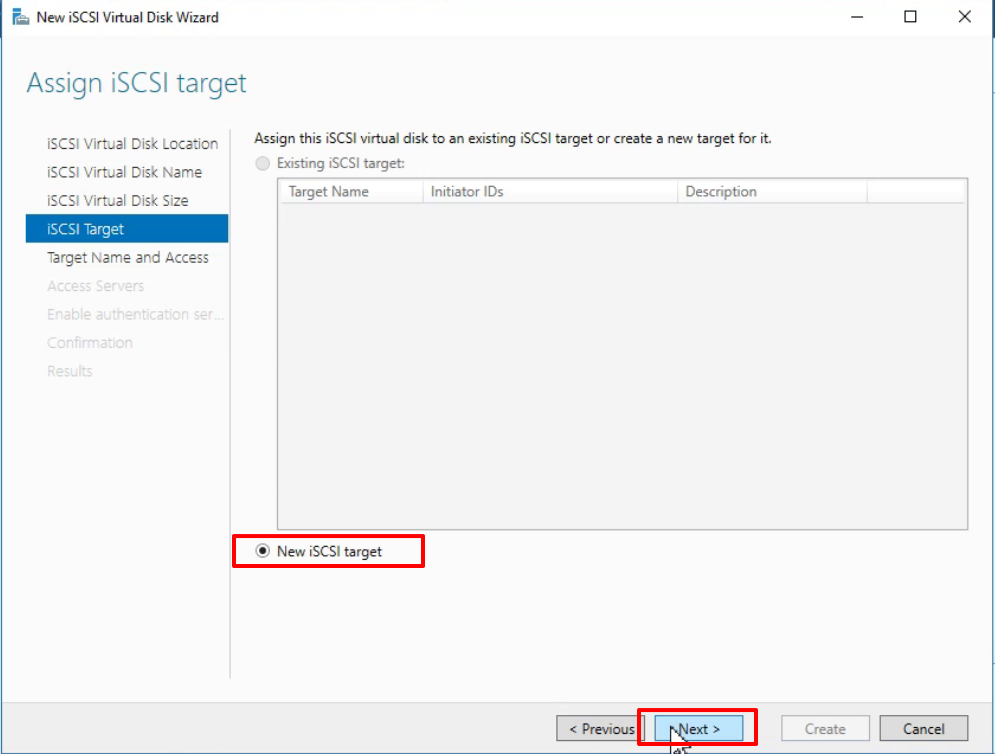The image size is (995, 754).
Task: Select the iSCSI Target step in sidebar
Action: pyautogui.click(x=127, y=228)
